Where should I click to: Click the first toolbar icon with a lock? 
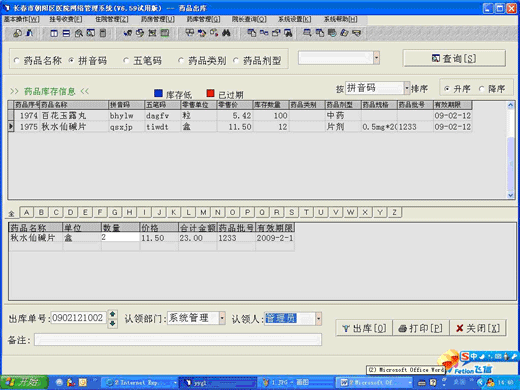coord(17,33)
